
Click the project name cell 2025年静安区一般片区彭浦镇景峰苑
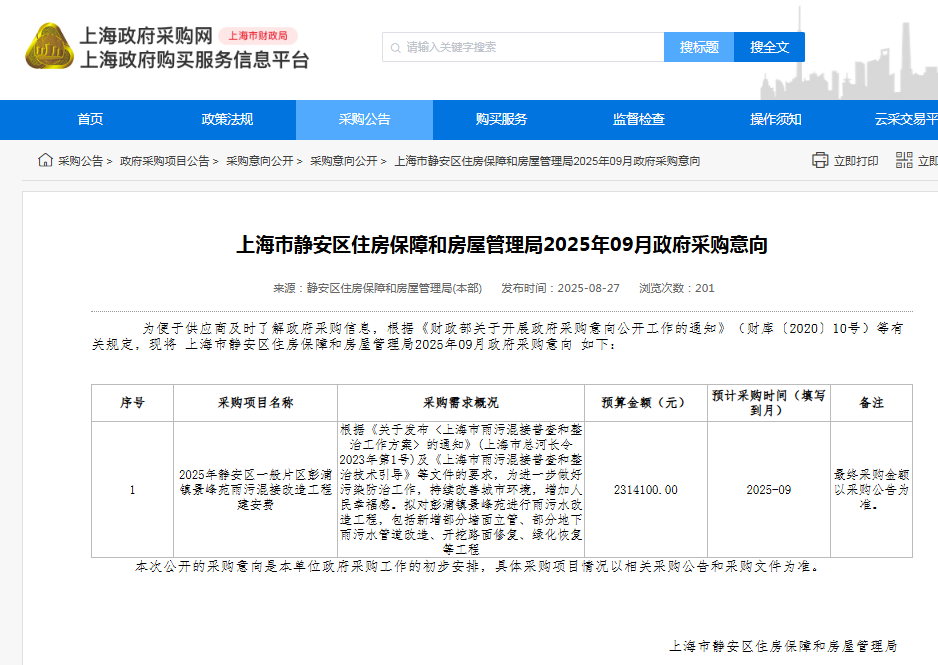(255, 490)
